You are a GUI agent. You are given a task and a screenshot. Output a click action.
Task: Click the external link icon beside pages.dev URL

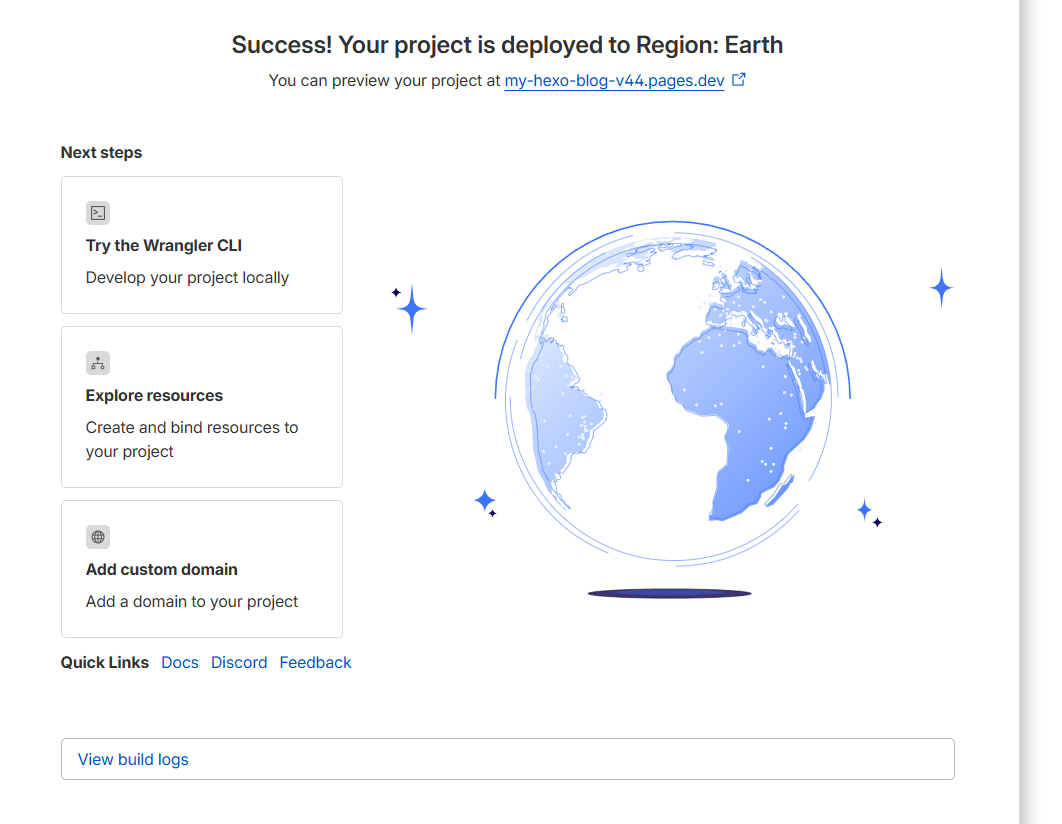(x=739, y=80)
